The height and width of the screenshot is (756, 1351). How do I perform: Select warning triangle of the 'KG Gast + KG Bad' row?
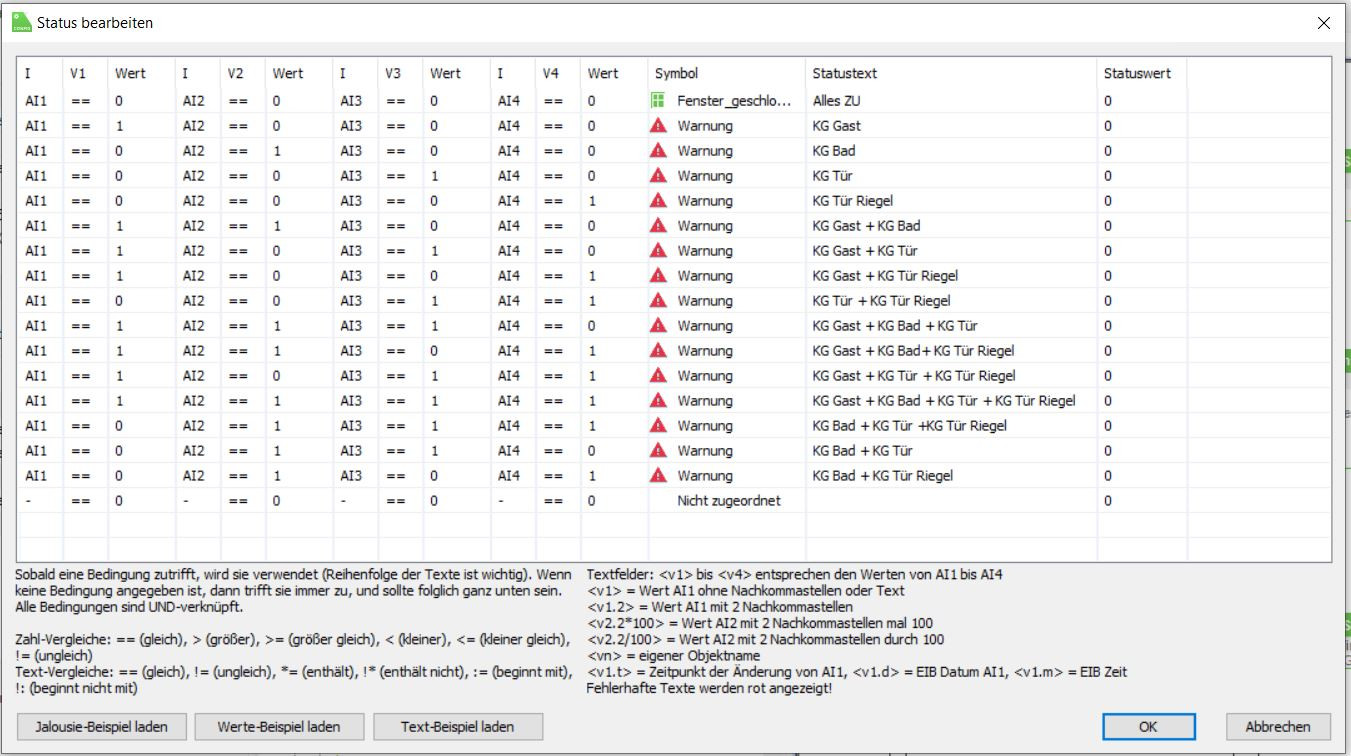pos(658,226)
